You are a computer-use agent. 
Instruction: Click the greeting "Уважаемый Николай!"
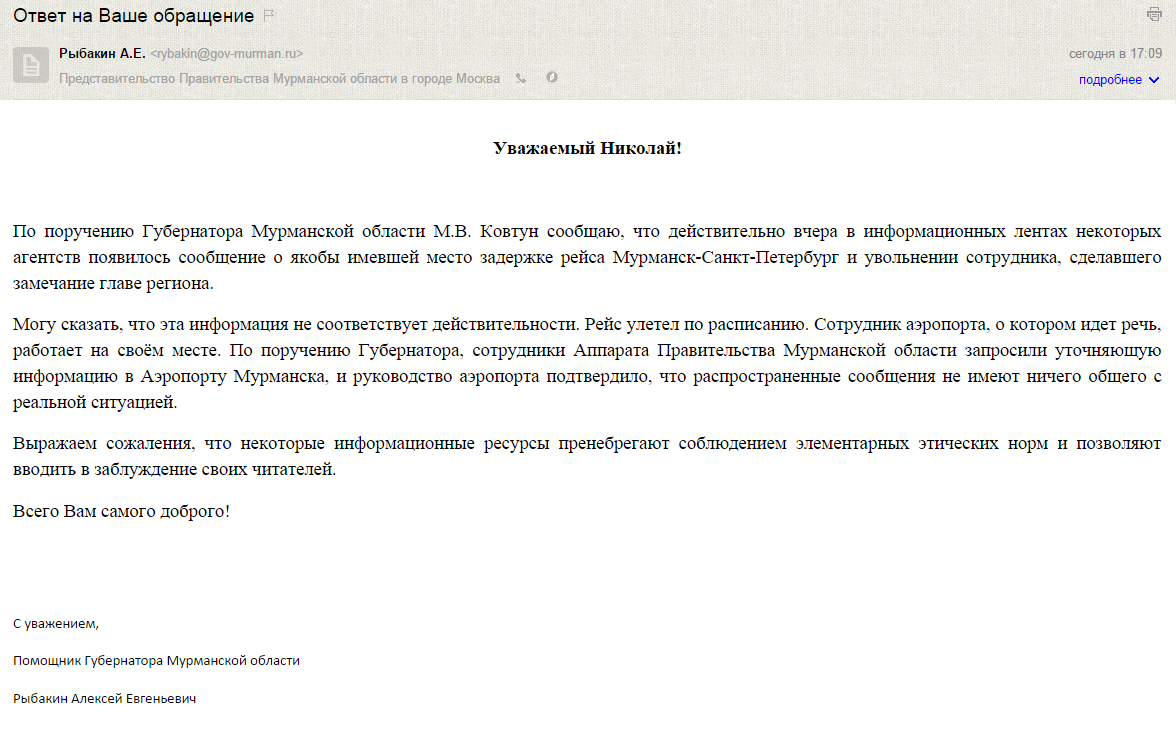point(587,148)
